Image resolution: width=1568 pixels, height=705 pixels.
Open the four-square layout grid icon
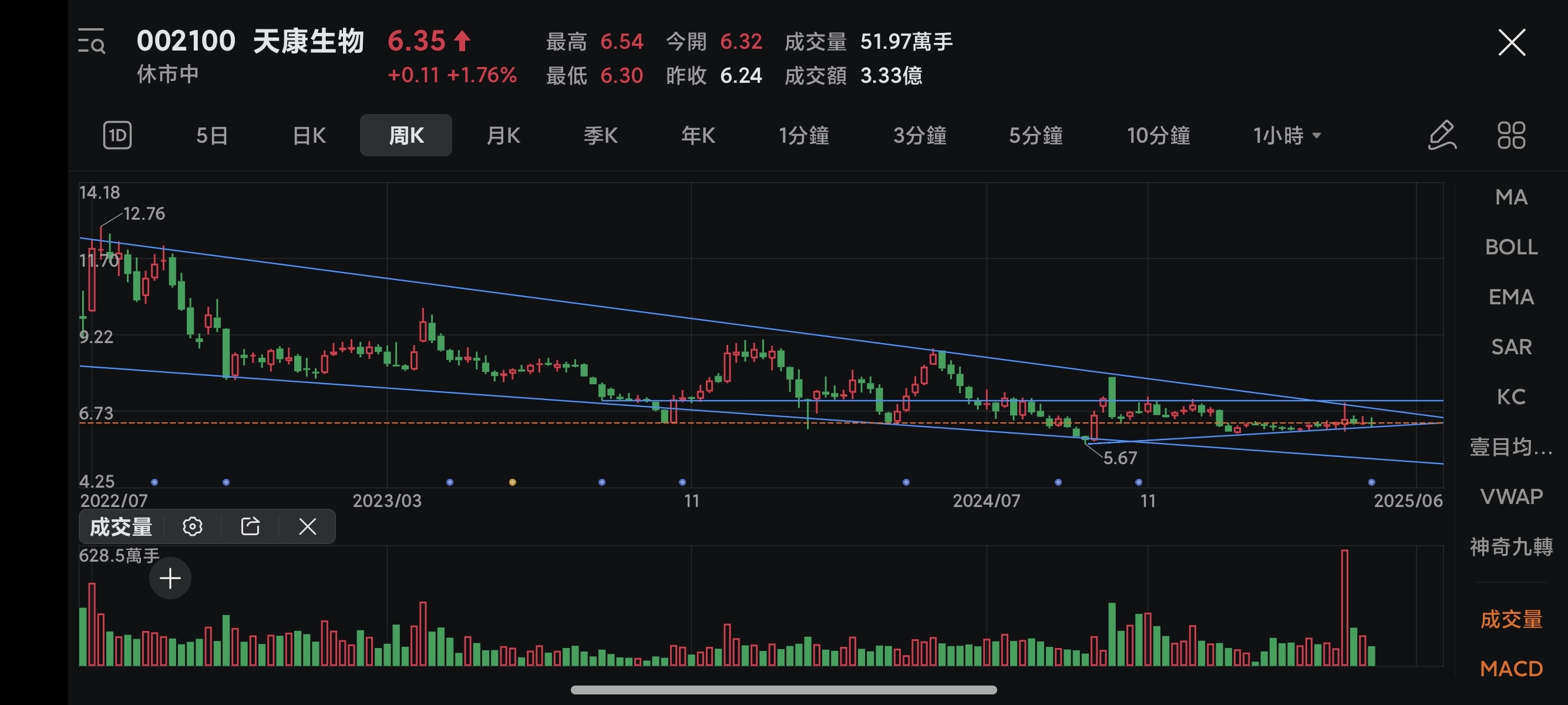tap(1512, 135)
